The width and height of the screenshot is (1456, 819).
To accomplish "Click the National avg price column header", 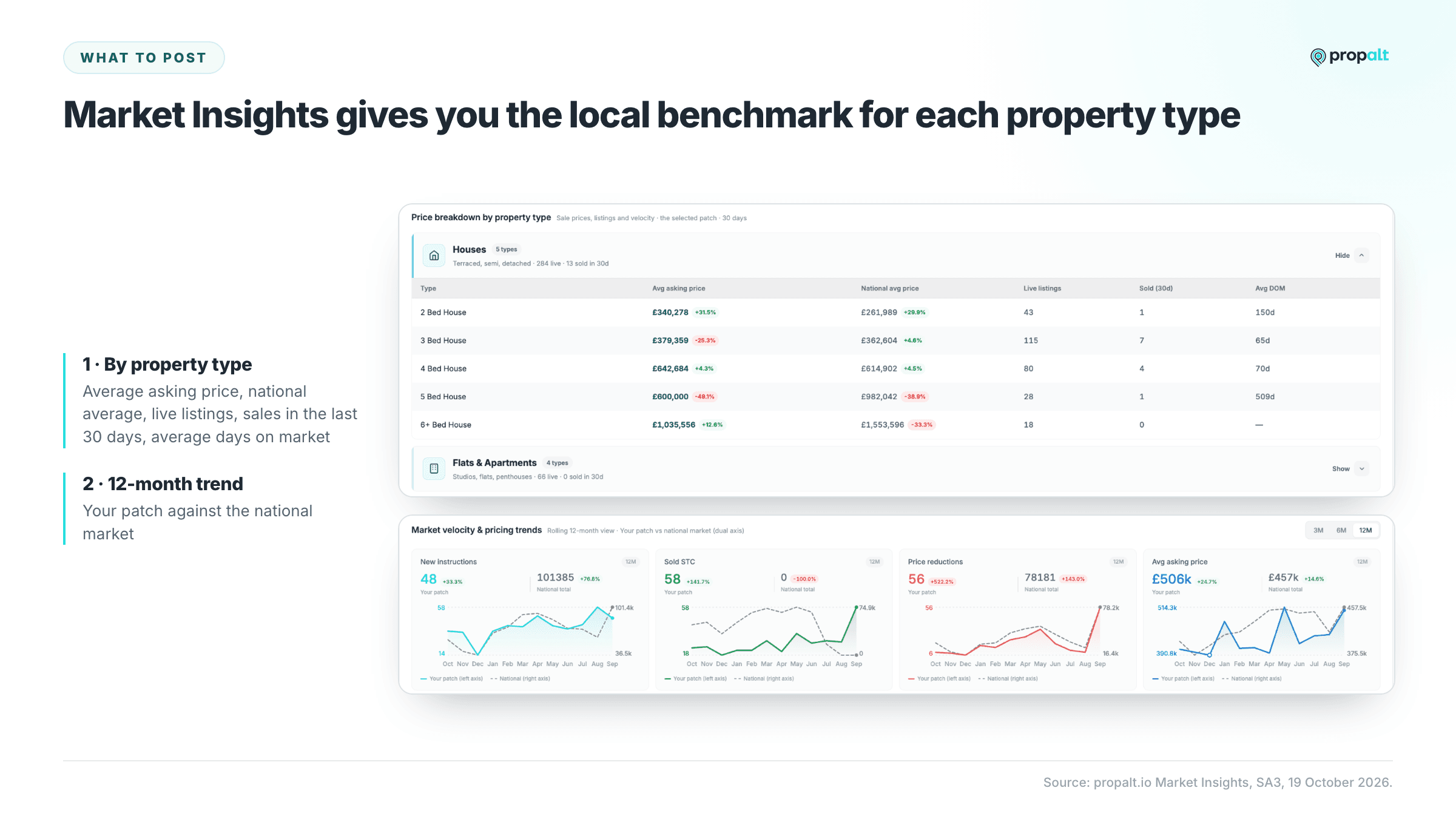I will 889,288.
